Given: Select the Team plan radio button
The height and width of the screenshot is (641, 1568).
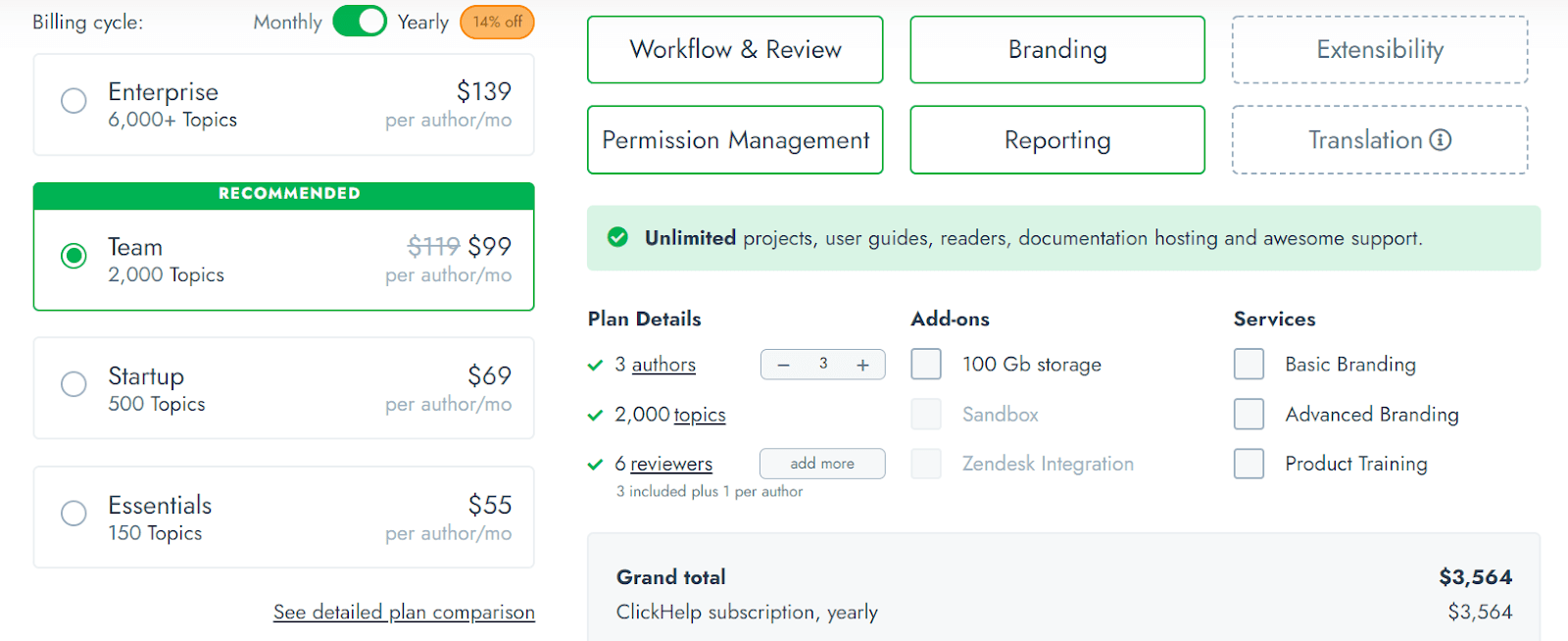Looking at the screenshot, I should (73, 256).
